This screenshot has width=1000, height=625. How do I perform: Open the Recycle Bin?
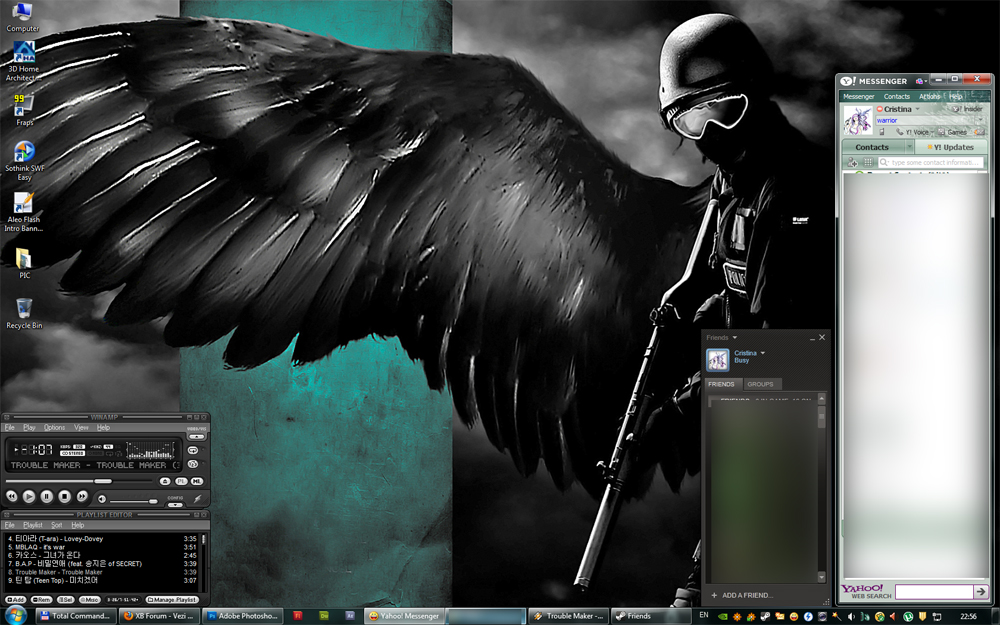[24, 313]
